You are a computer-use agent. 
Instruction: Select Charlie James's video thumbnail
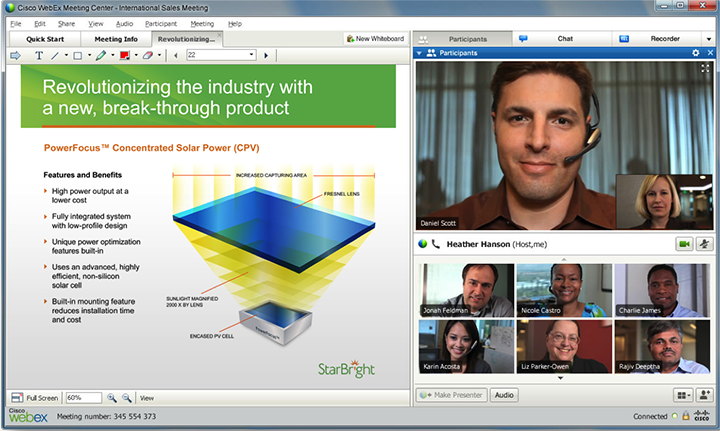pyautogui.click(x=662, y=290)
